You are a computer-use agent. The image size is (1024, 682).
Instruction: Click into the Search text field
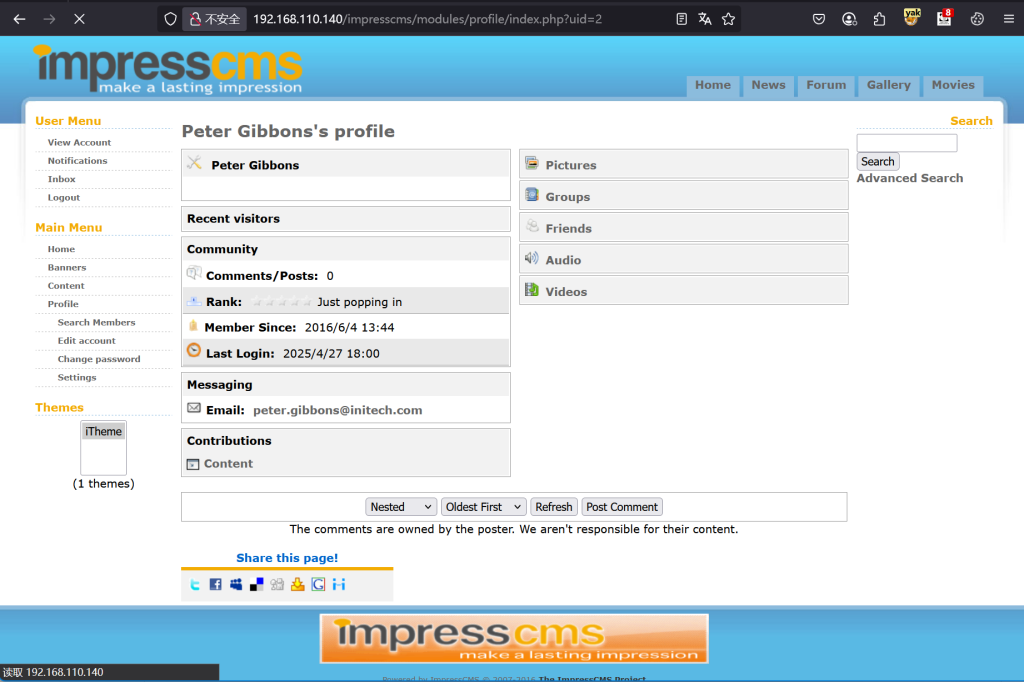906,143
